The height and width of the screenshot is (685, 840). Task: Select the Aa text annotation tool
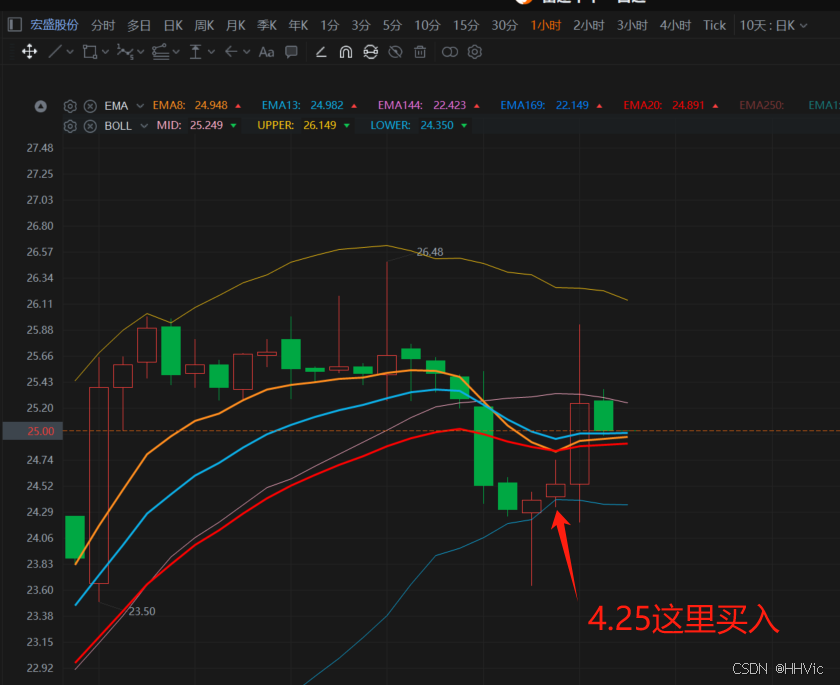266,52
